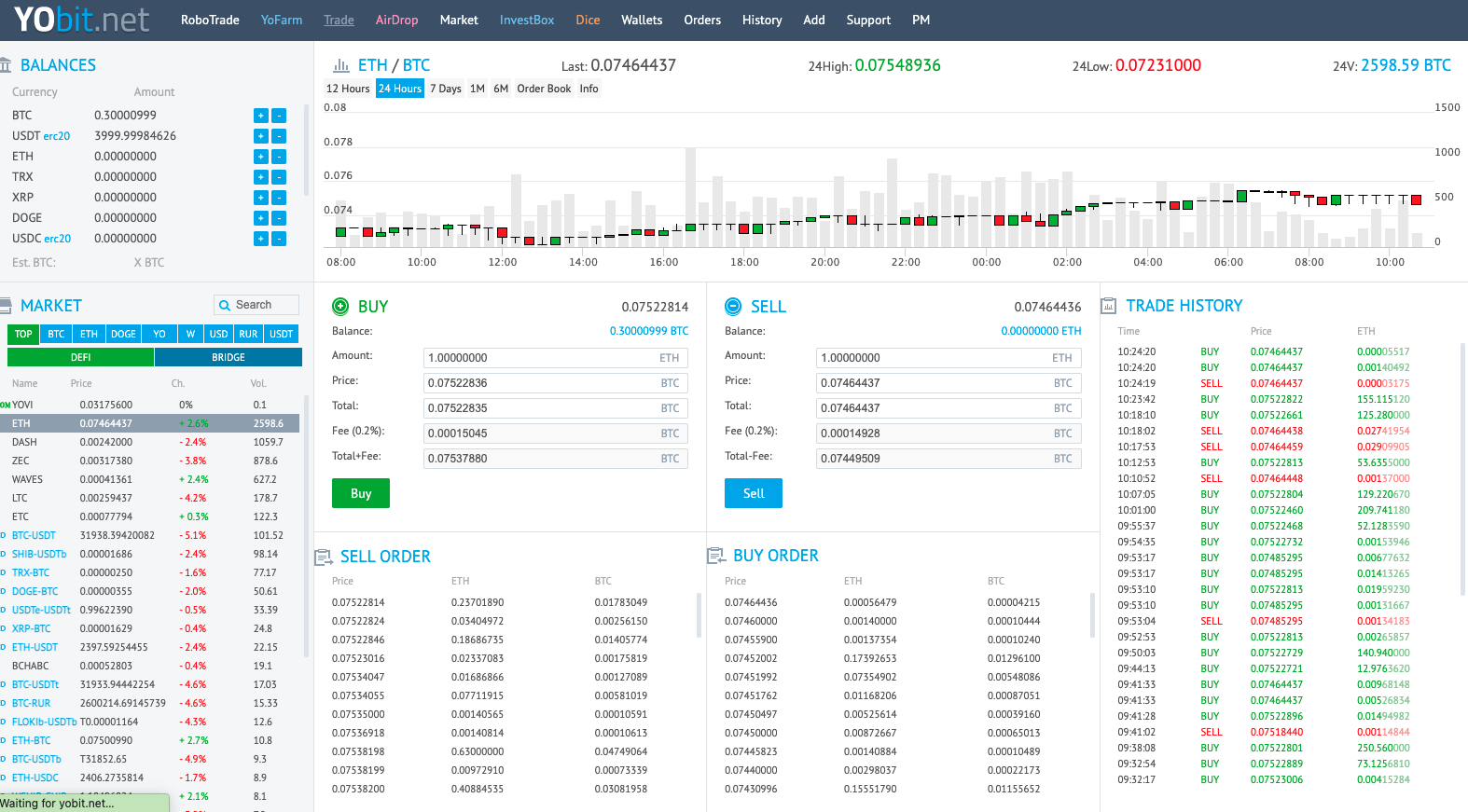This screenshot has width=1468, height=812.
Task: Select the USDT market tab
Action: click(x=282, y=334)
